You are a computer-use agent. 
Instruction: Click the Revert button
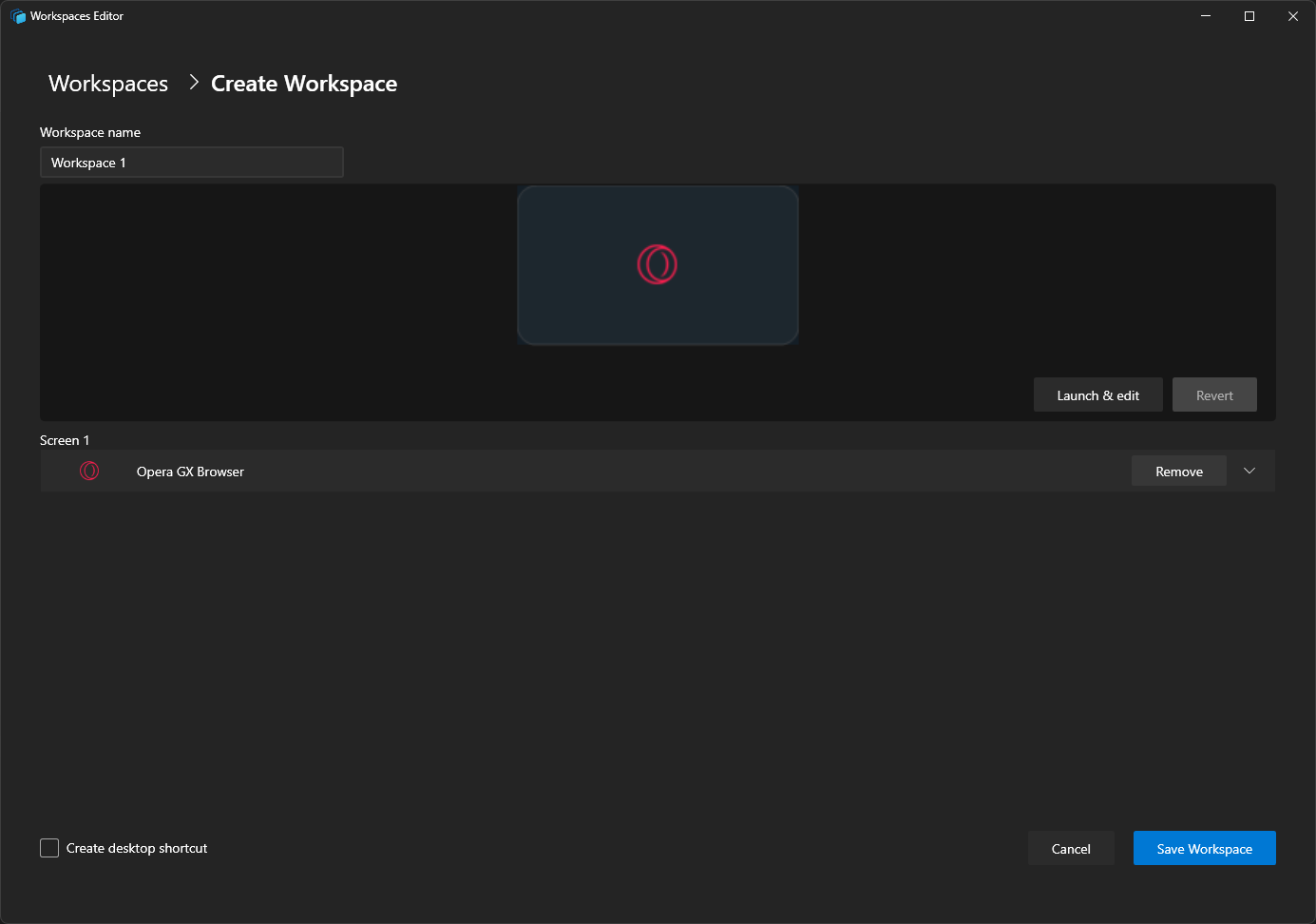point(1214,395)
